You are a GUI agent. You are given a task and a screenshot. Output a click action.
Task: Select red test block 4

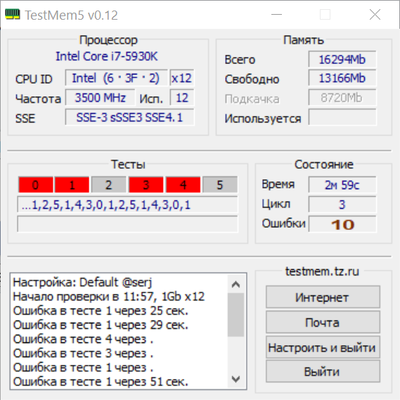[x=183, y=185]
